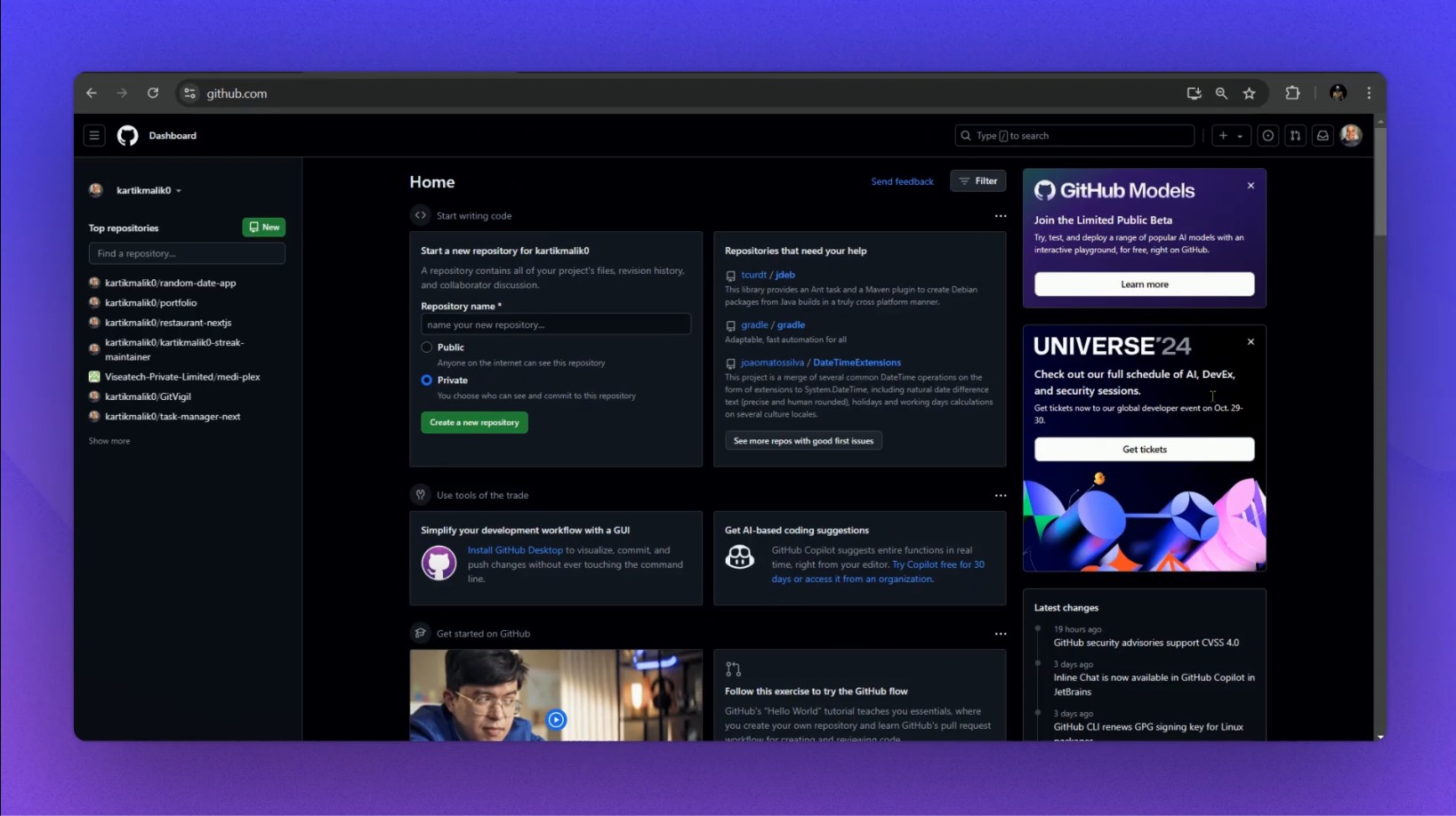Image resolution: width=1456 pixels, height=816 pixels.
Task: Open the Pull requests icon in header
Action: tap(1295, 136)
